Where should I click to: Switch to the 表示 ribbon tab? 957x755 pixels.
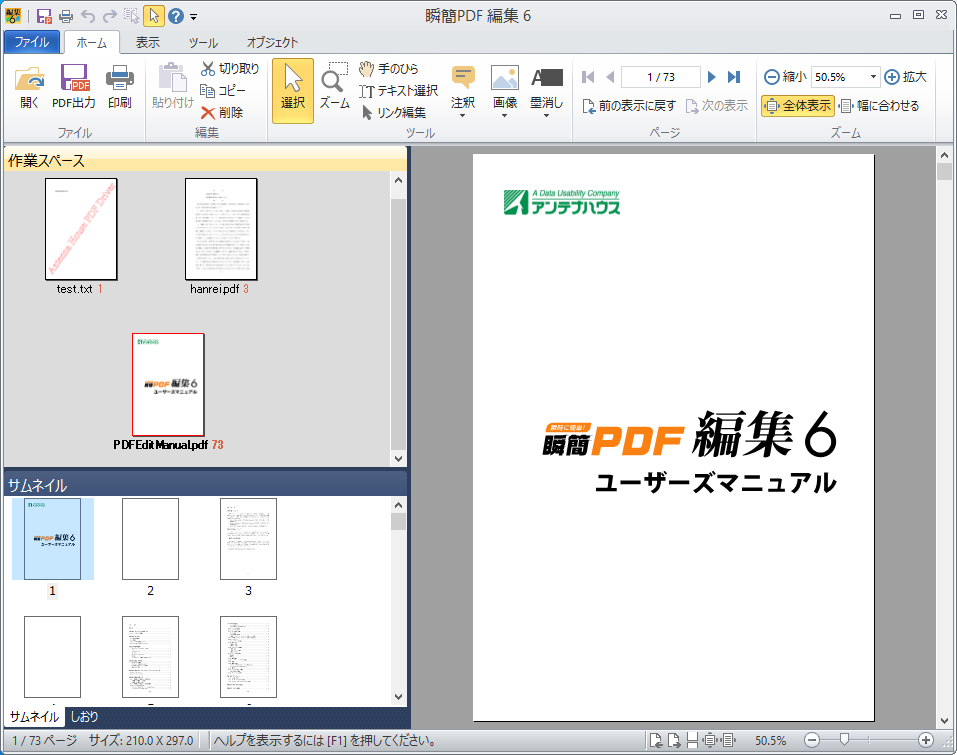pos(147,42)
